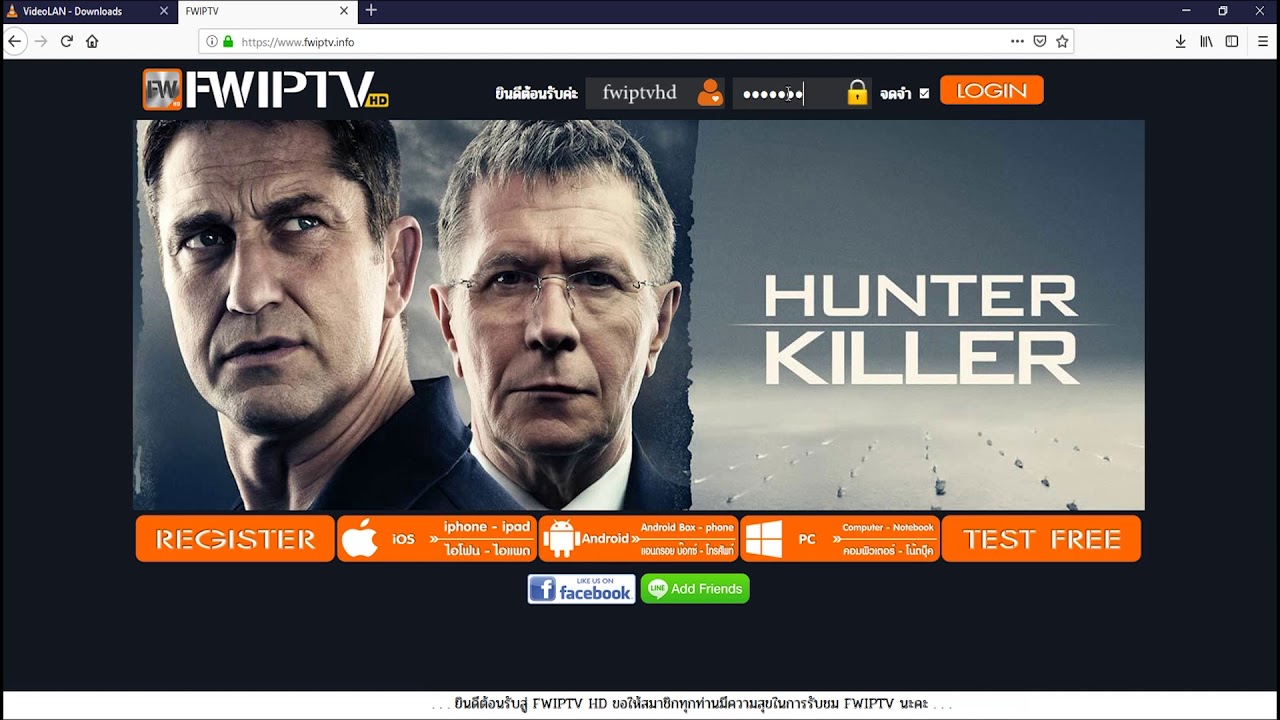The height and width of the screenshot is (720, 1280).
Task: Click the TEST FREE button
Action: coord(1041,539)
